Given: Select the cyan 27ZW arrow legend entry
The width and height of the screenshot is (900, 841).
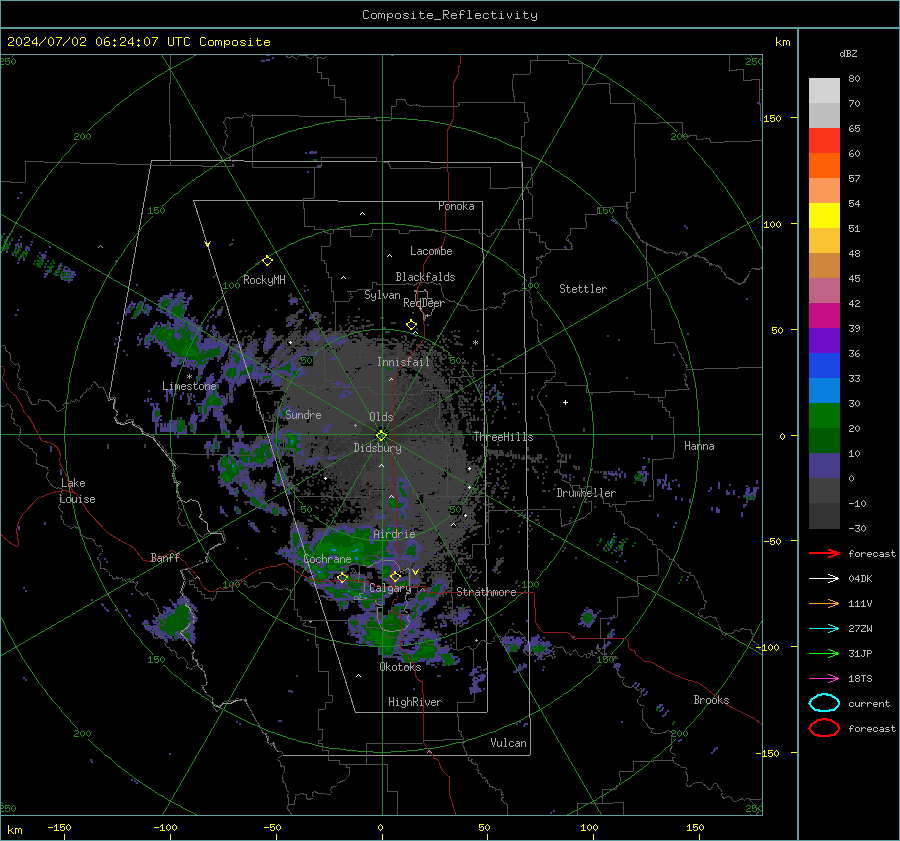Looking at the screenshot, I should [824, 629].
